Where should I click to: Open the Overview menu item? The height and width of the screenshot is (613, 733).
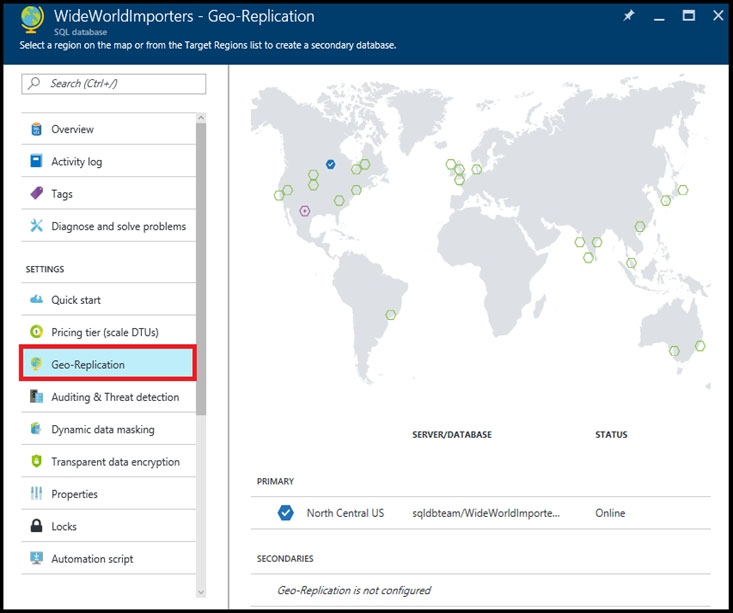tap(108, 129)
